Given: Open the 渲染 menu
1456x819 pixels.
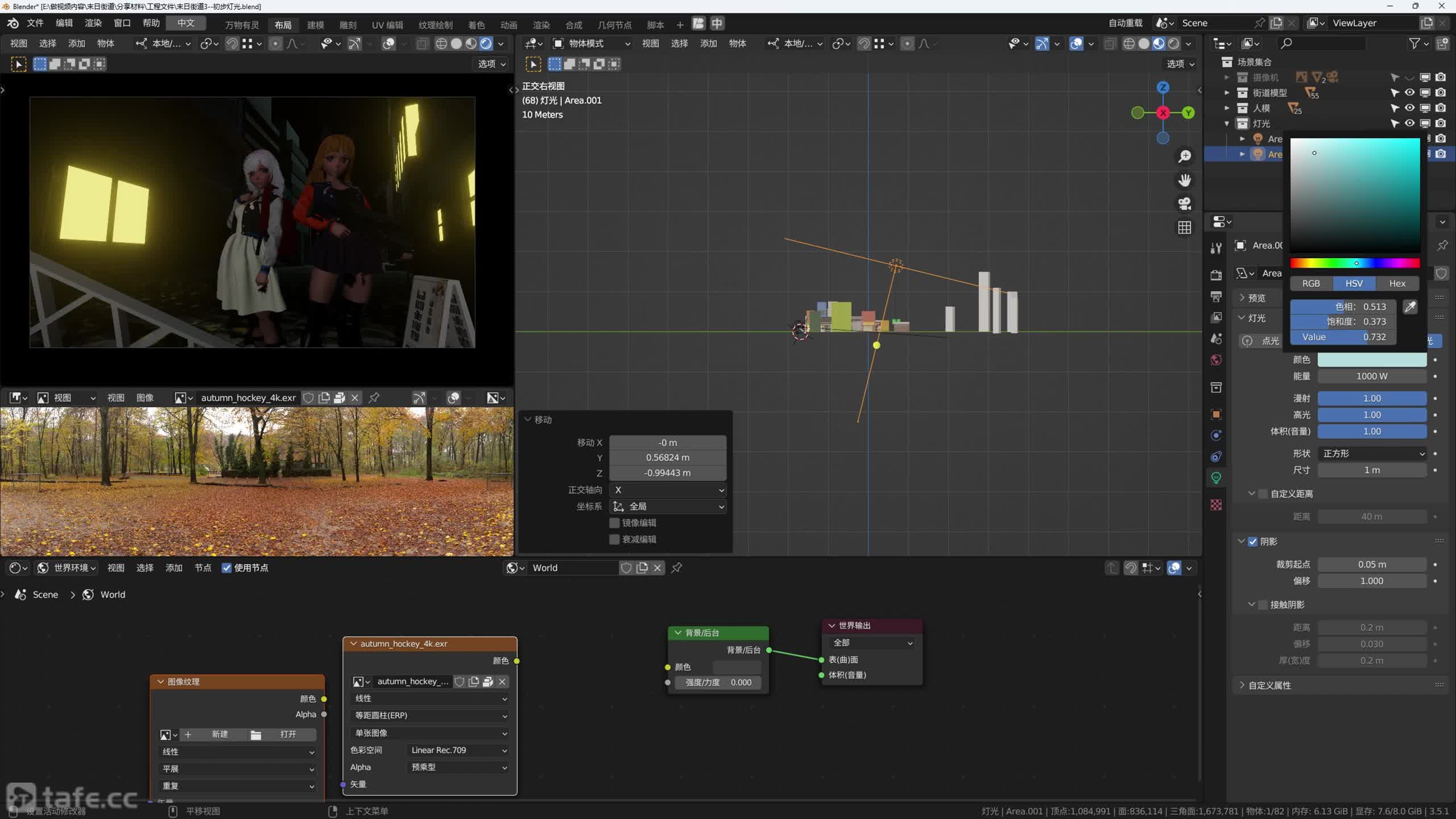Looking at the screenshot, I should [x=93, y=23].
